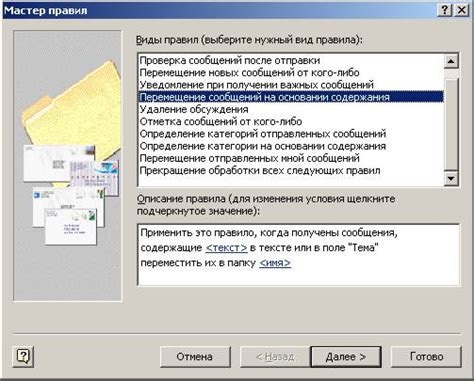Viewport: 474px width, 381px height.
Task: Click the context help question mark icon at bottom left
Action: [x=23, y=356]
